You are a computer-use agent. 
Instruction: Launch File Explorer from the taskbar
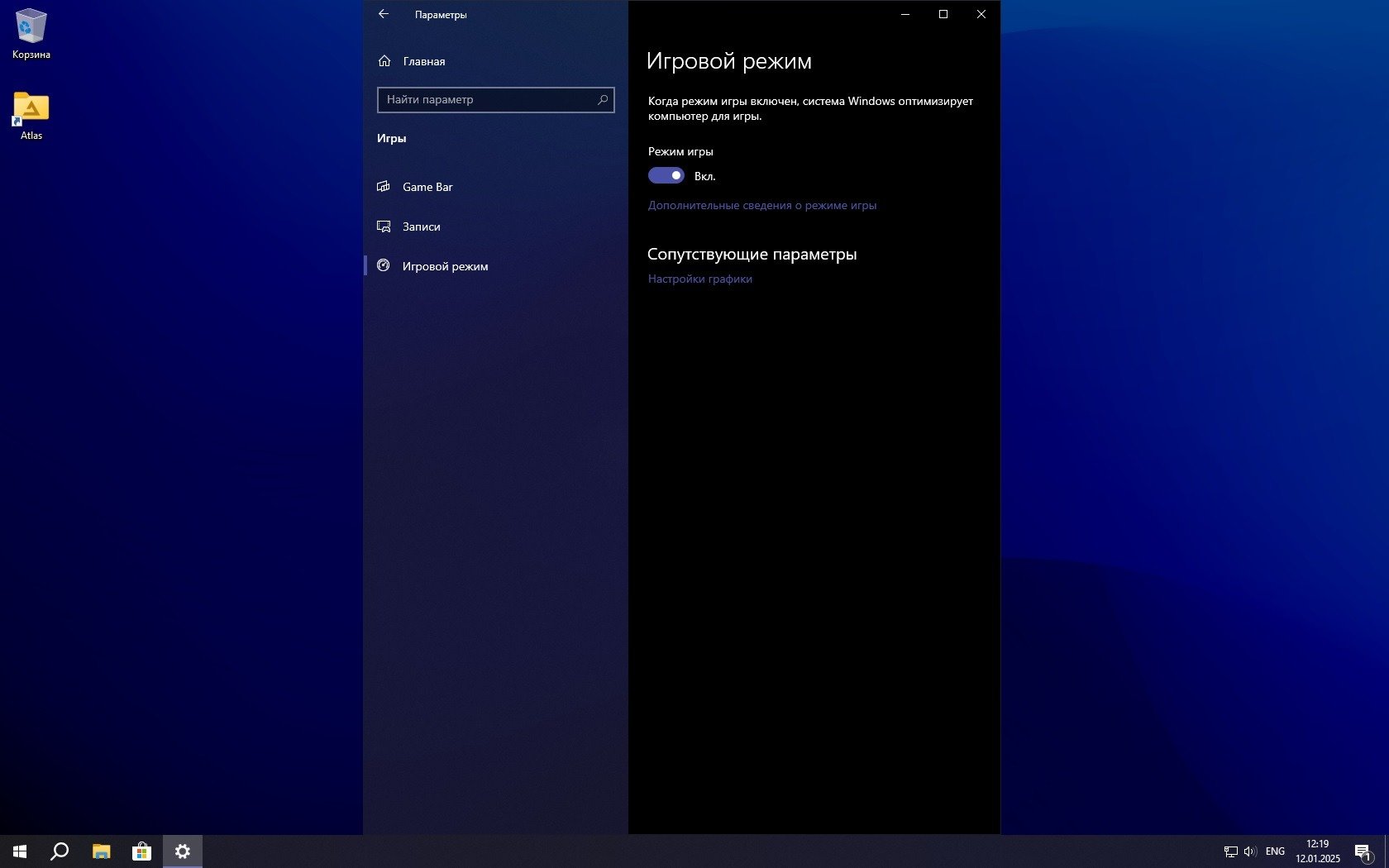101,851
